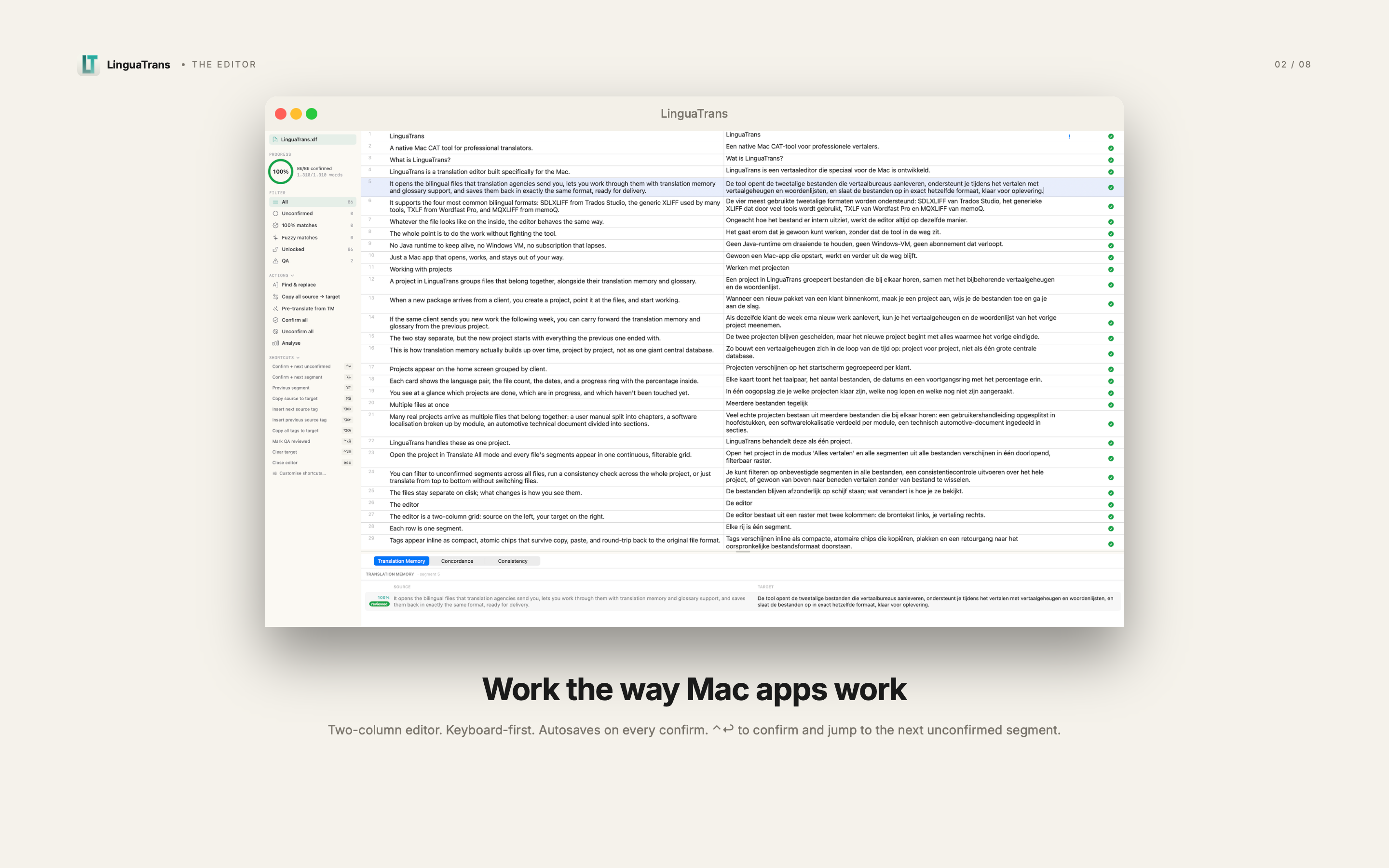The height and width of the screenshot is (868, 1389).
Task: Click the Pre-translate from TM wand icon
Action: pos(275,309)
